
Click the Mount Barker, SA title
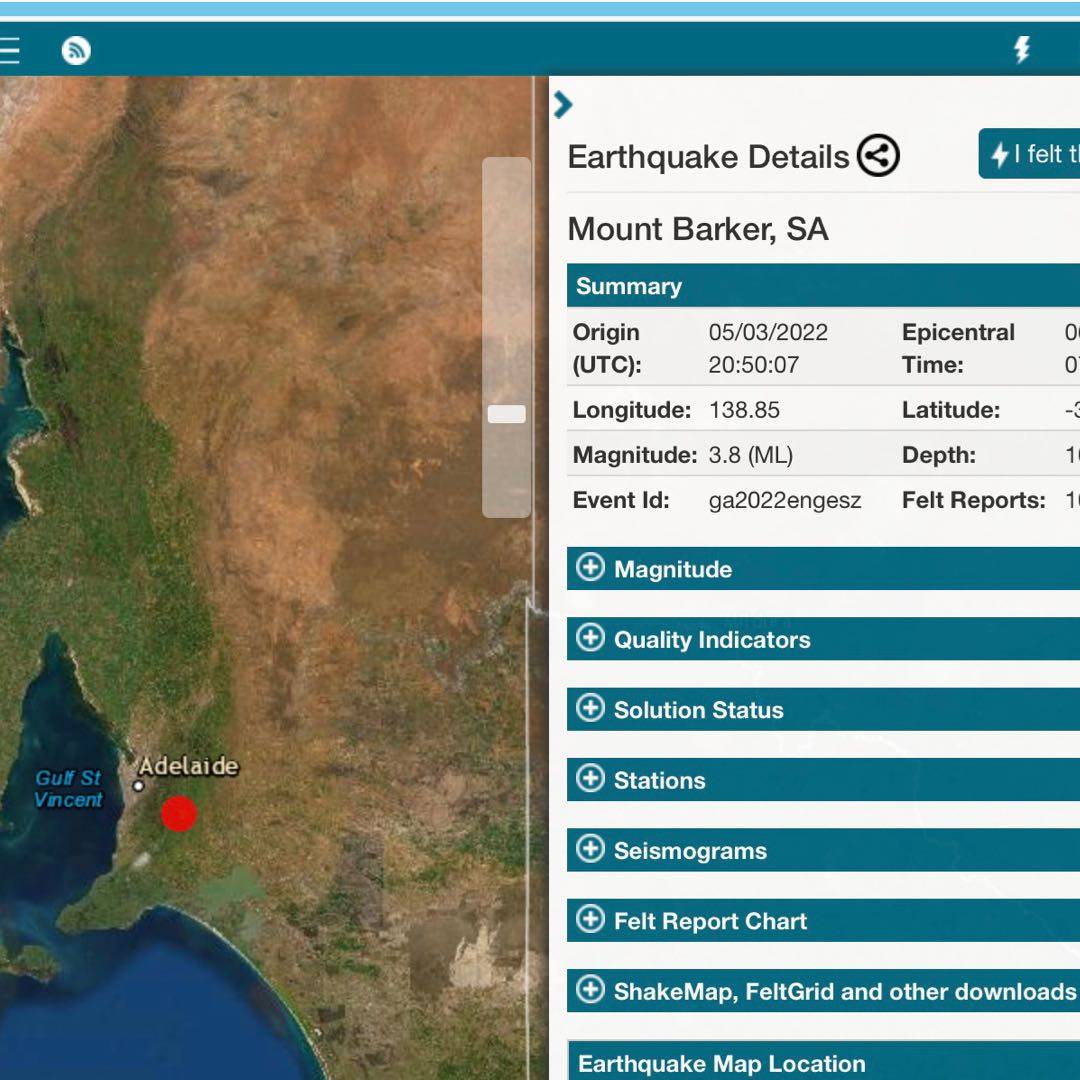pos(698,229)
